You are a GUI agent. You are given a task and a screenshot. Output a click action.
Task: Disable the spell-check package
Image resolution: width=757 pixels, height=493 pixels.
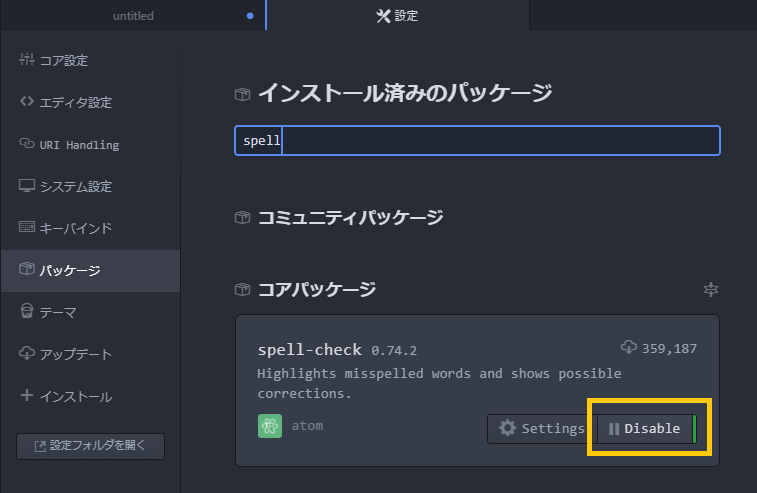pos(647,428)
